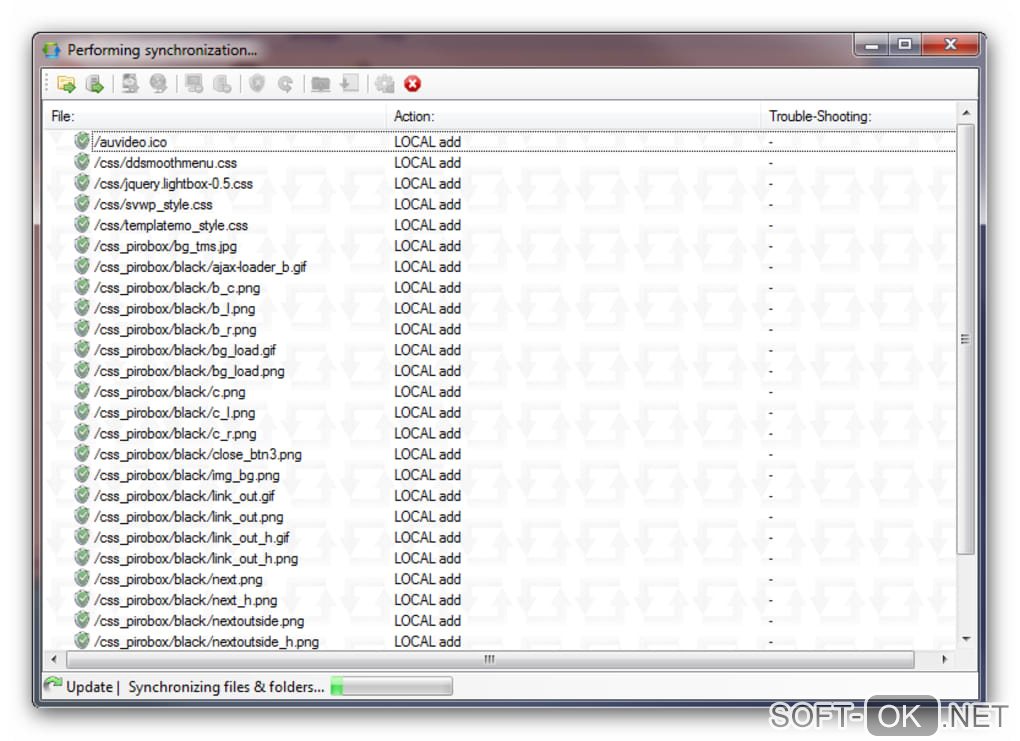Click the shield icon beside /css_pirobox/black/b_c.png
1020x741 pixels.
tap(82, 286)
